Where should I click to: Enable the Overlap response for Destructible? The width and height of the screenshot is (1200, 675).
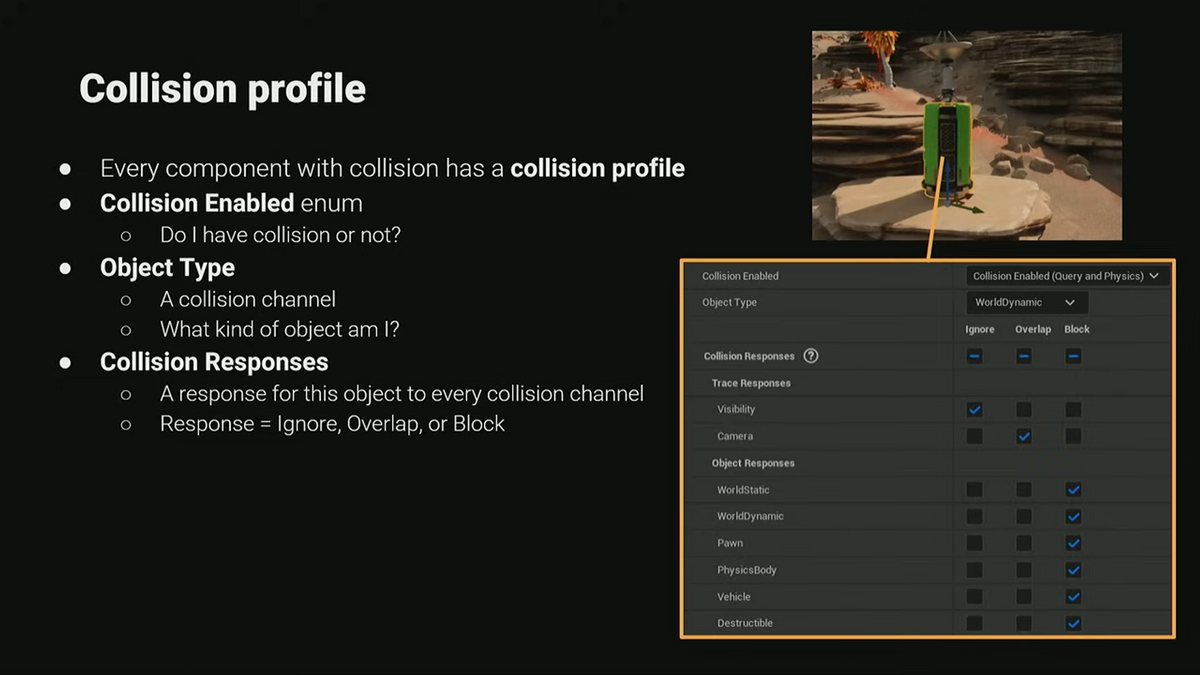[1025, 622]
